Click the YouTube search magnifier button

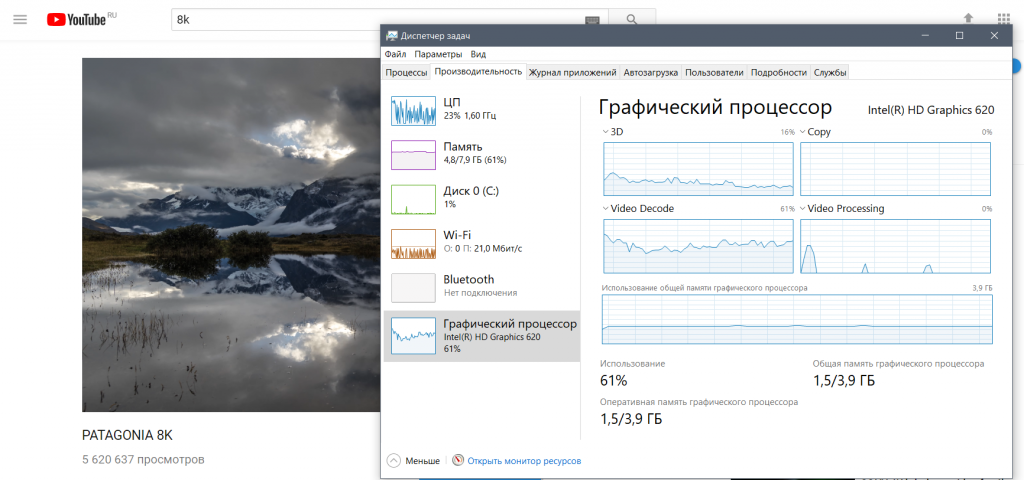coord(632,20)
